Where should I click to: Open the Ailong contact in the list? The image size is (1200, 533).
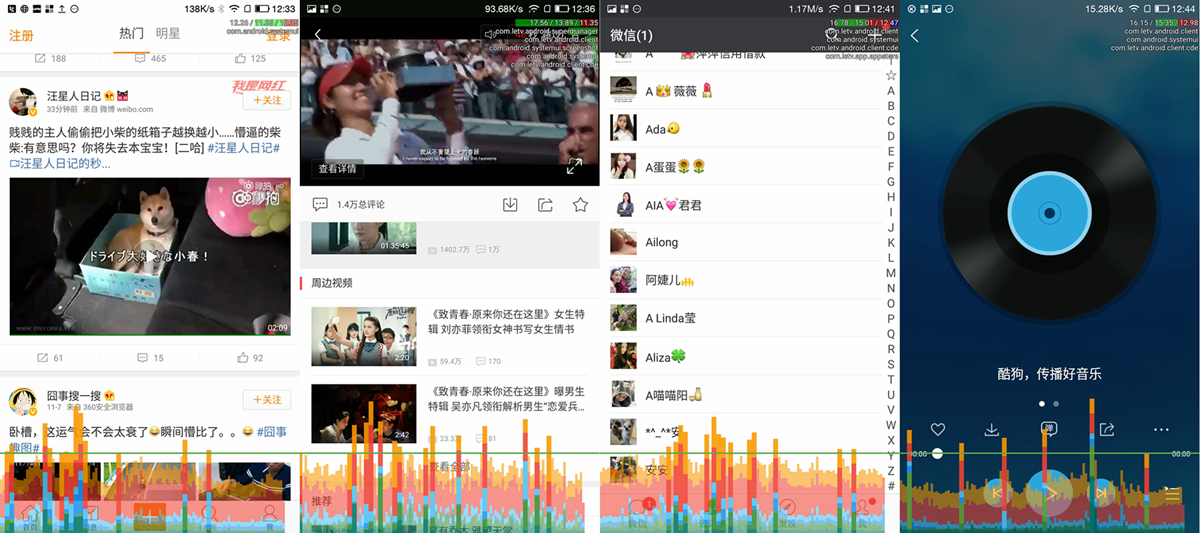coord(661,242)
